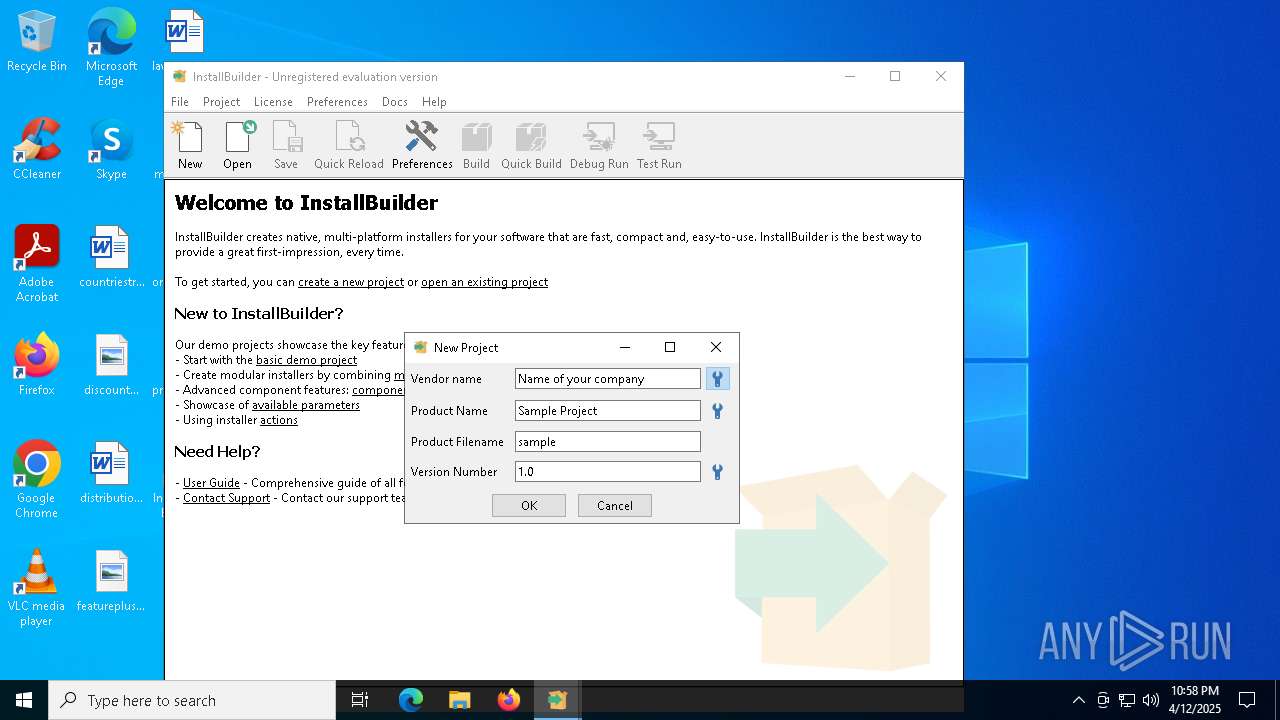Follow the 'create a new project' link
Image resolution: width=1280 pixels, height=720 pixels.
(351, 283)
